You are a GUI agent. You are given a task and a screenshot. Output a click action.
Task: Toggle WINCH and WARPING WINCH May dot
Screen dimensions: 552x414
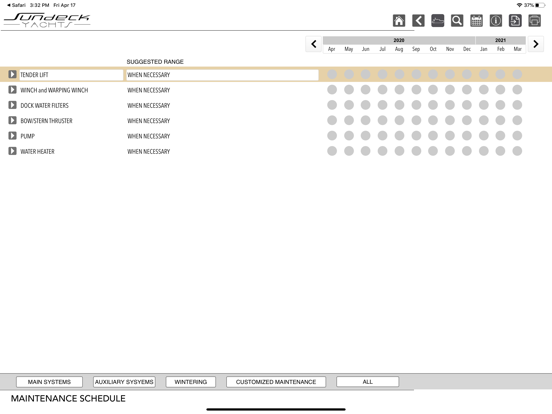point(349,90)
